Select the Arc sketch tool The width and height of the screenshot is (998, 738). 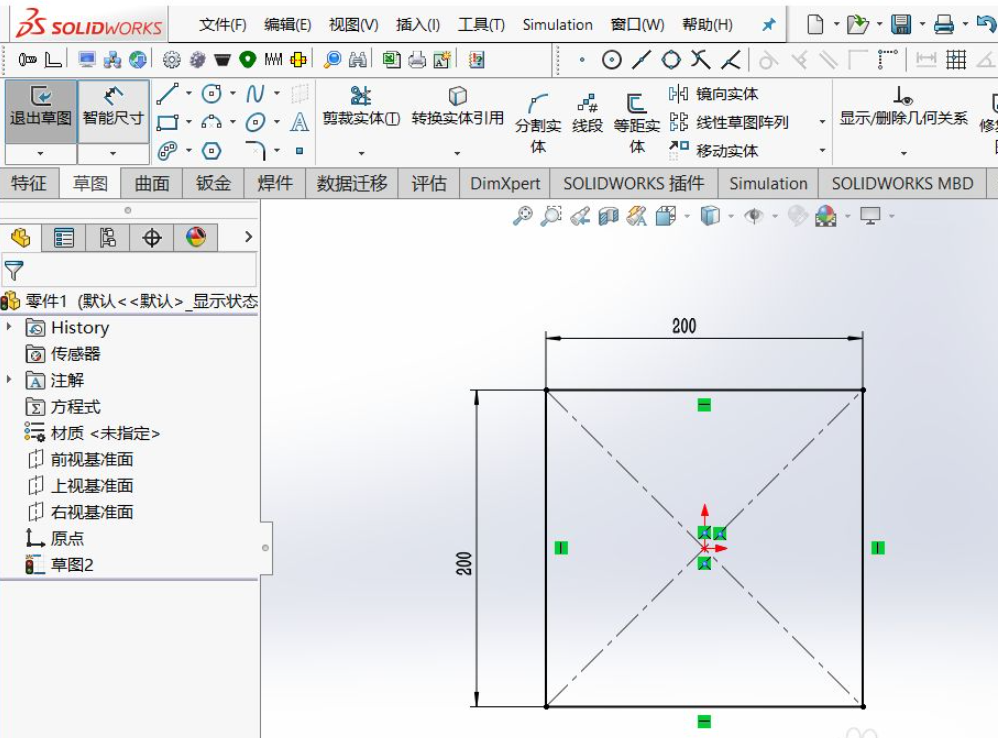(212, 122)
